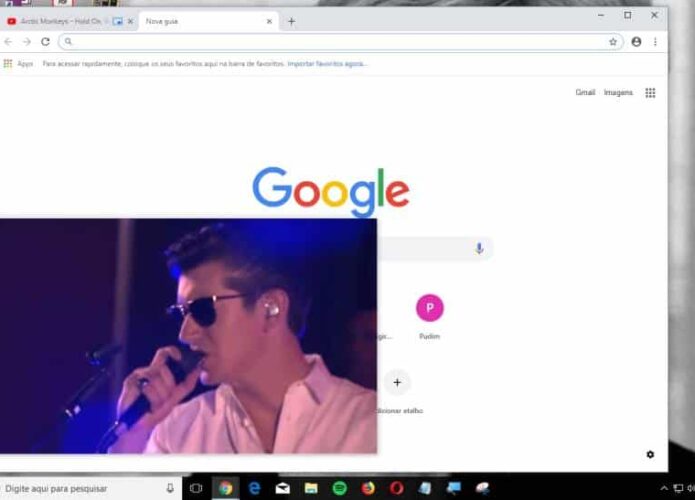Add a shortcut with the plus tile
Viewport: 695px width, 500px height.
(397, 382)
